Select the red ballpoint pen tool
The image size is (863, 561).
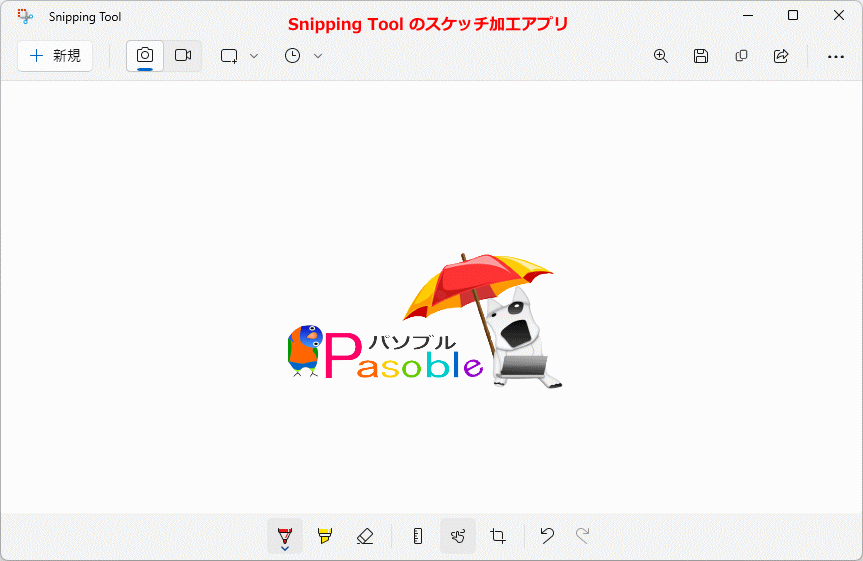(x=285, y=536)
